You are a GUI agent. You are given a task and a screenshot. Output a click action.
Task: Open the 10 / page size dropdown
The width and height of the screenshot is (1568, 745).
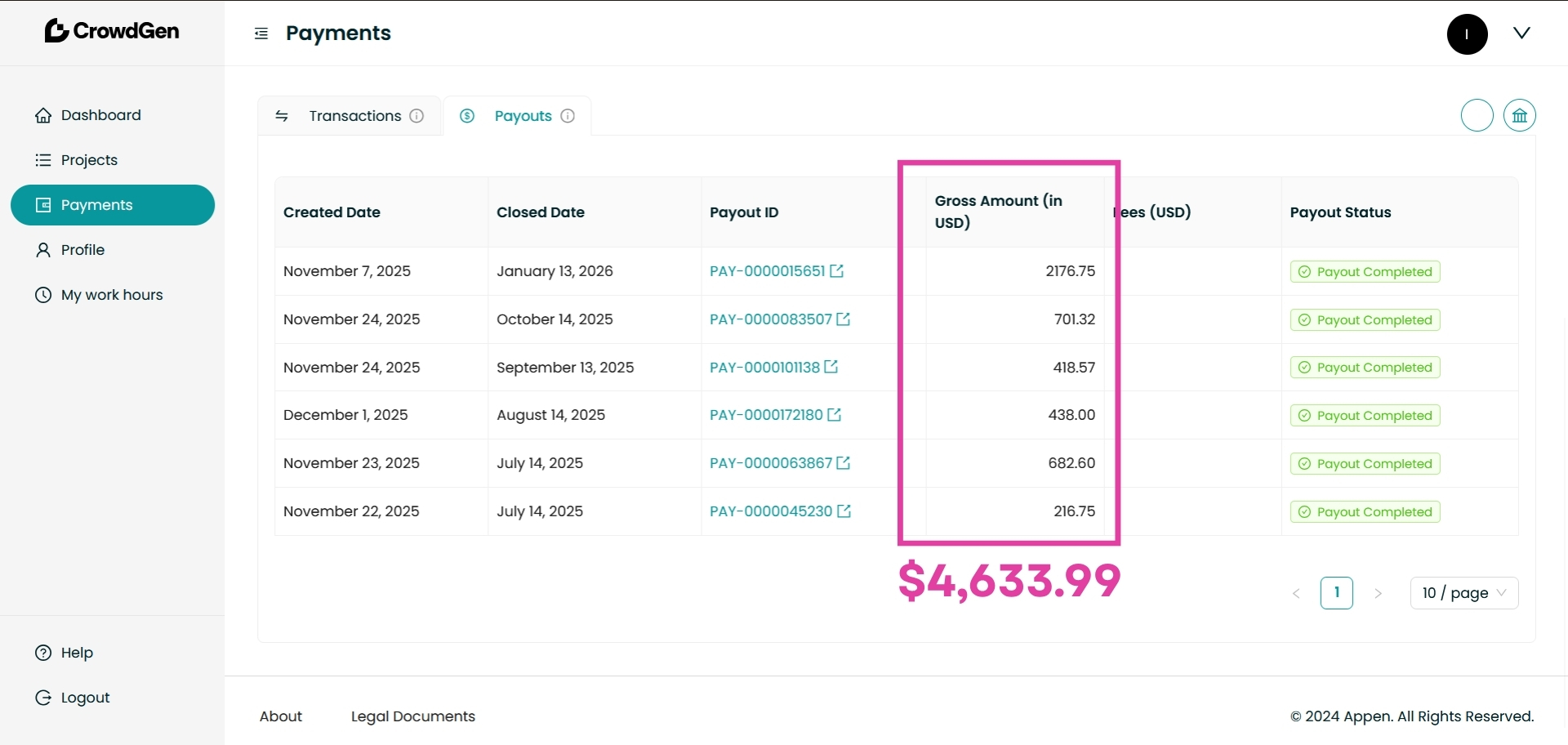tap(1463, 593)
